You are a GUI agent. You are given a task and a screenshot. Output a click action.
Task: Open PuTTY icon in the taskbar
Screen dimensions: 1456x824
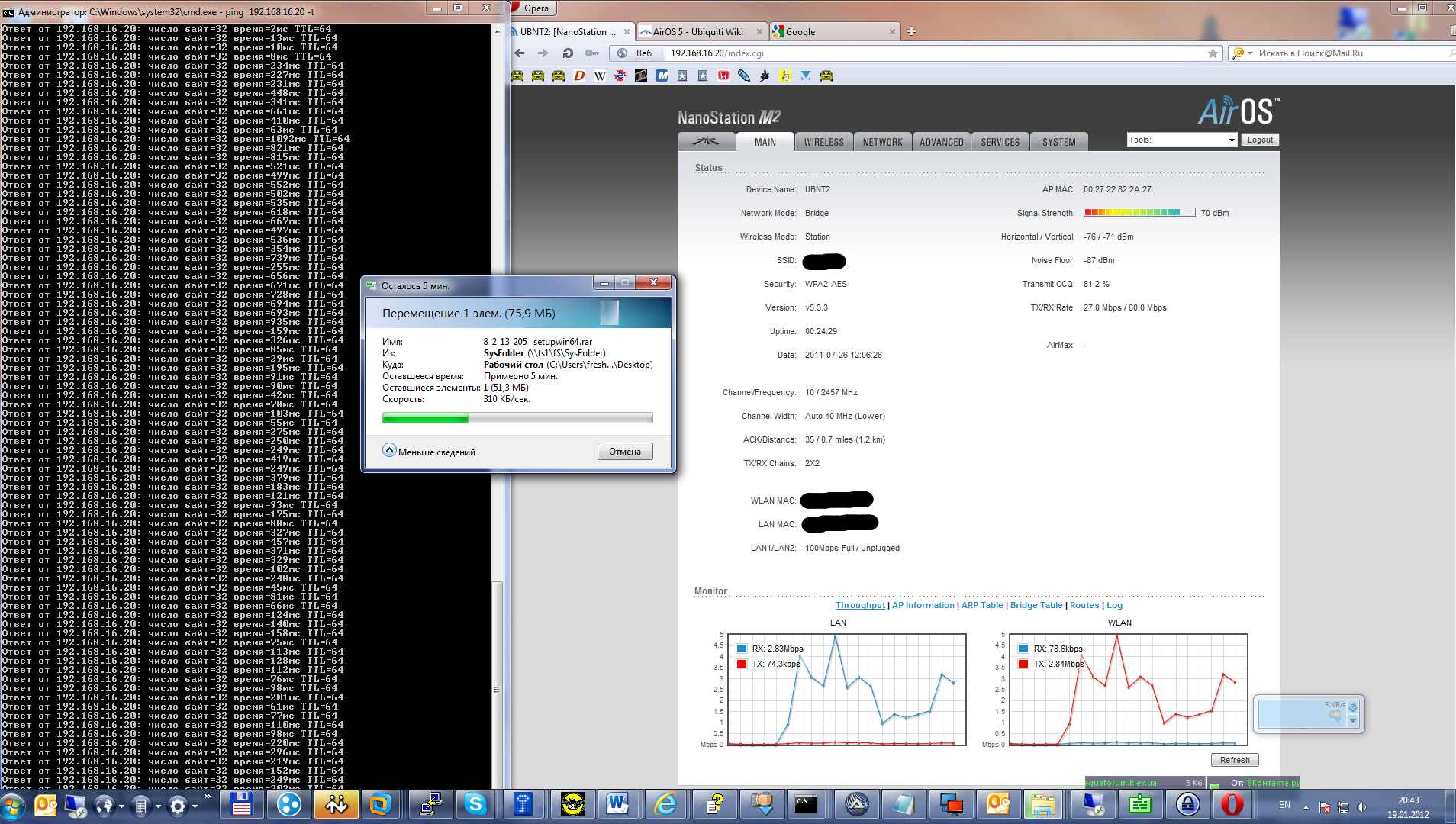point(430,804)
